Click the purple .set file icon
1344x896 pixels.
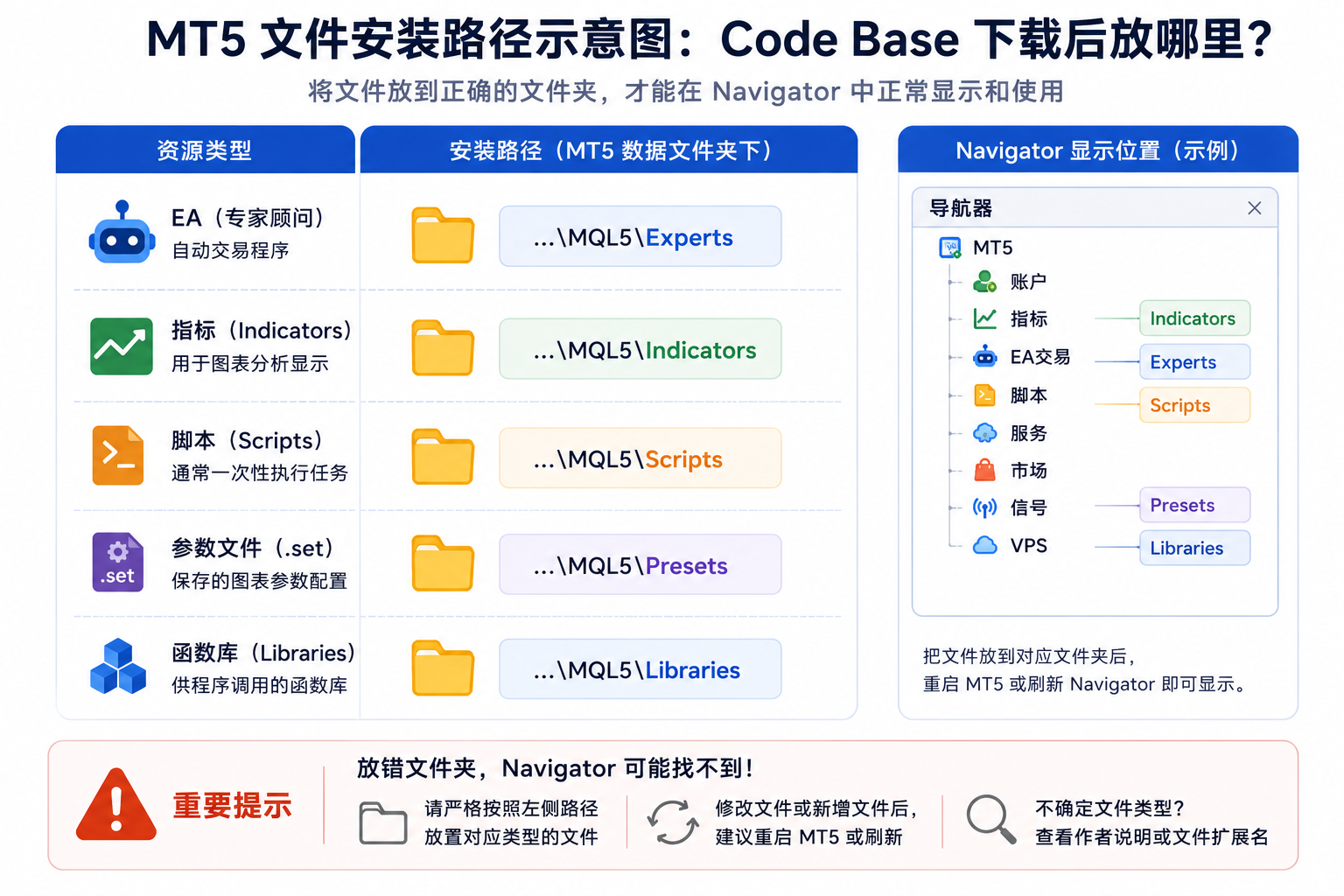[118, 562]
